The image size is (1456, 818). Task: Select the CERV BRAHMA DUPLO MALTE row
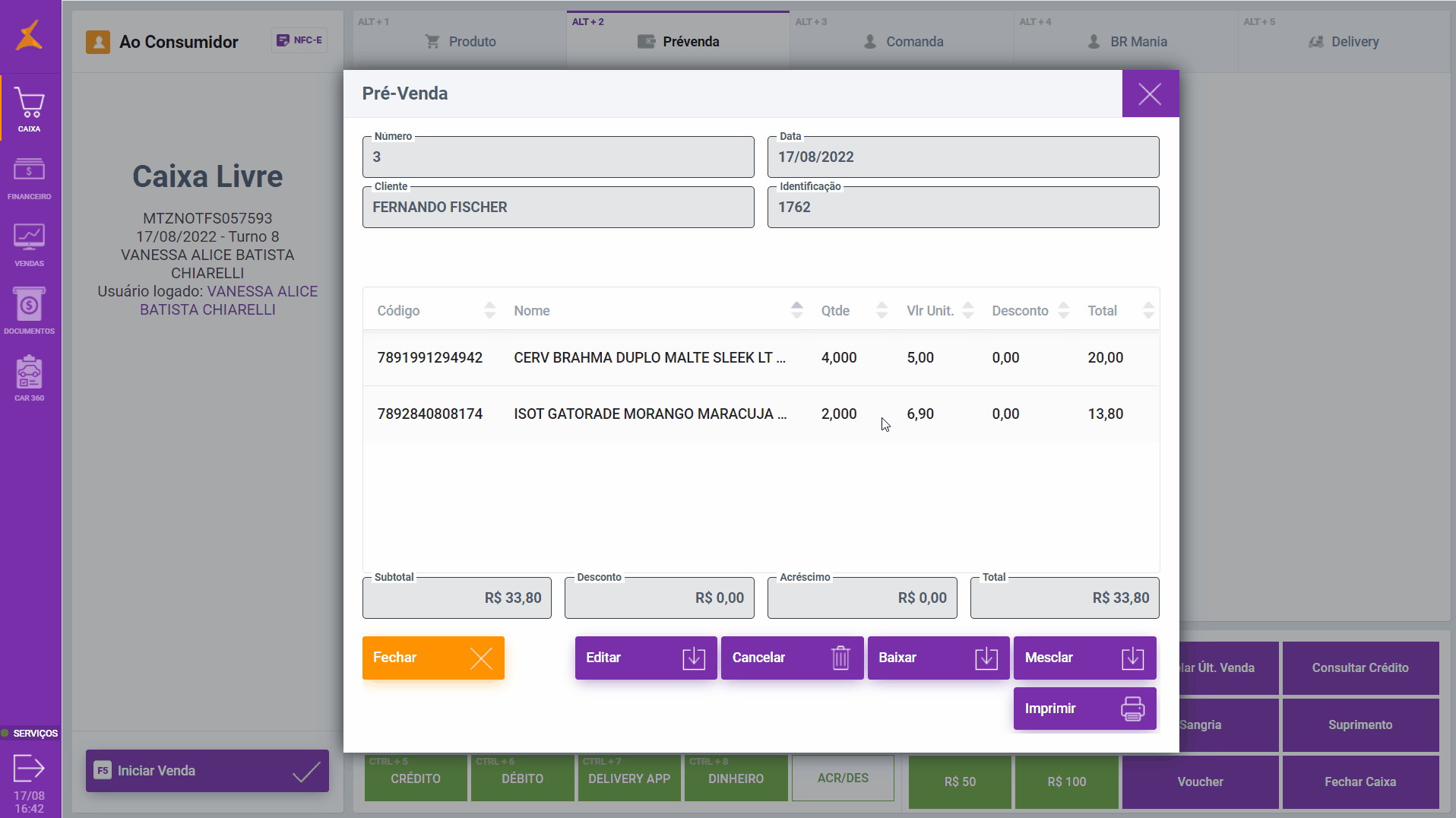pyautogui.click(x=761, y=358)
